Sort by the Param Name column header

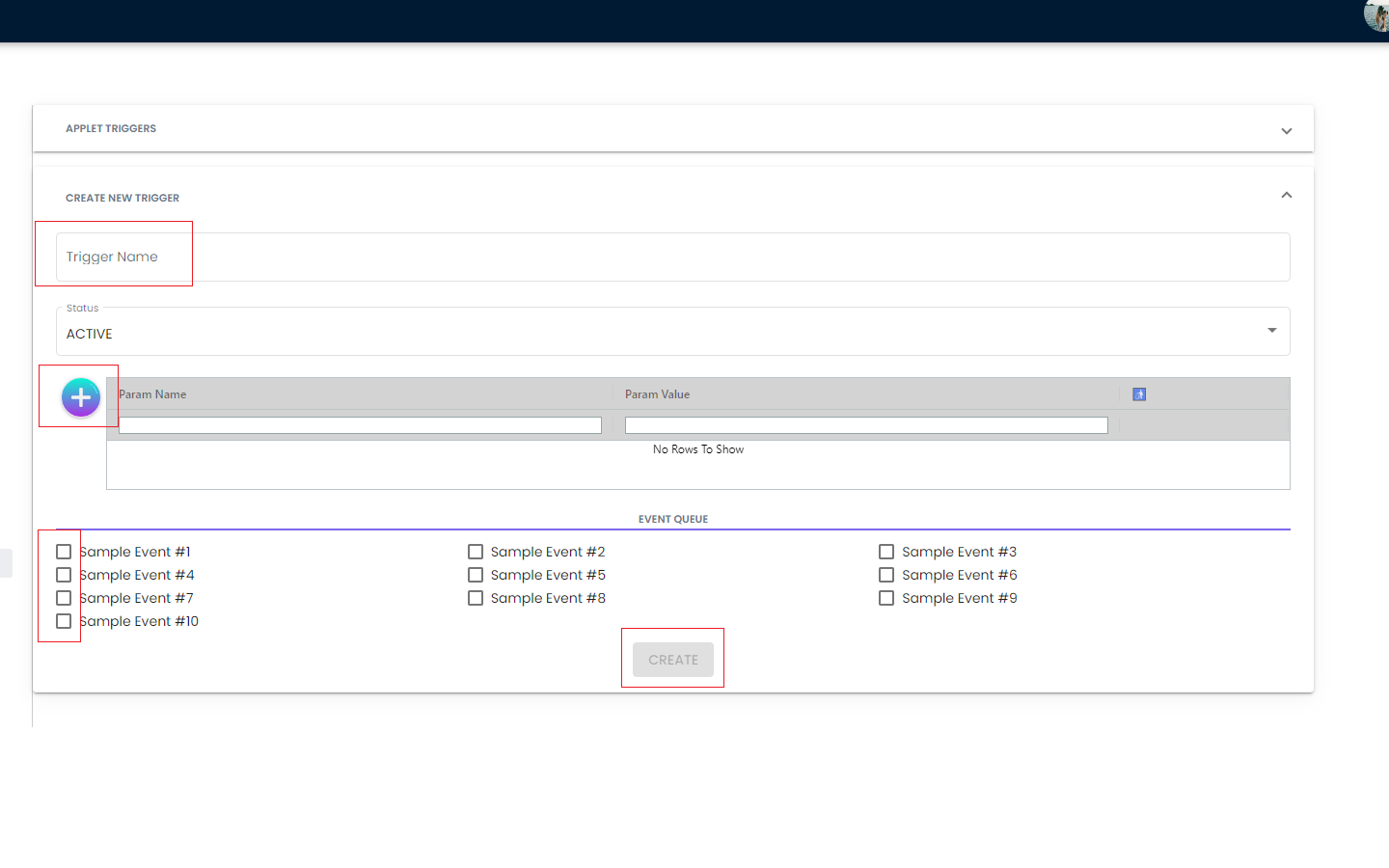coord(152,394)
